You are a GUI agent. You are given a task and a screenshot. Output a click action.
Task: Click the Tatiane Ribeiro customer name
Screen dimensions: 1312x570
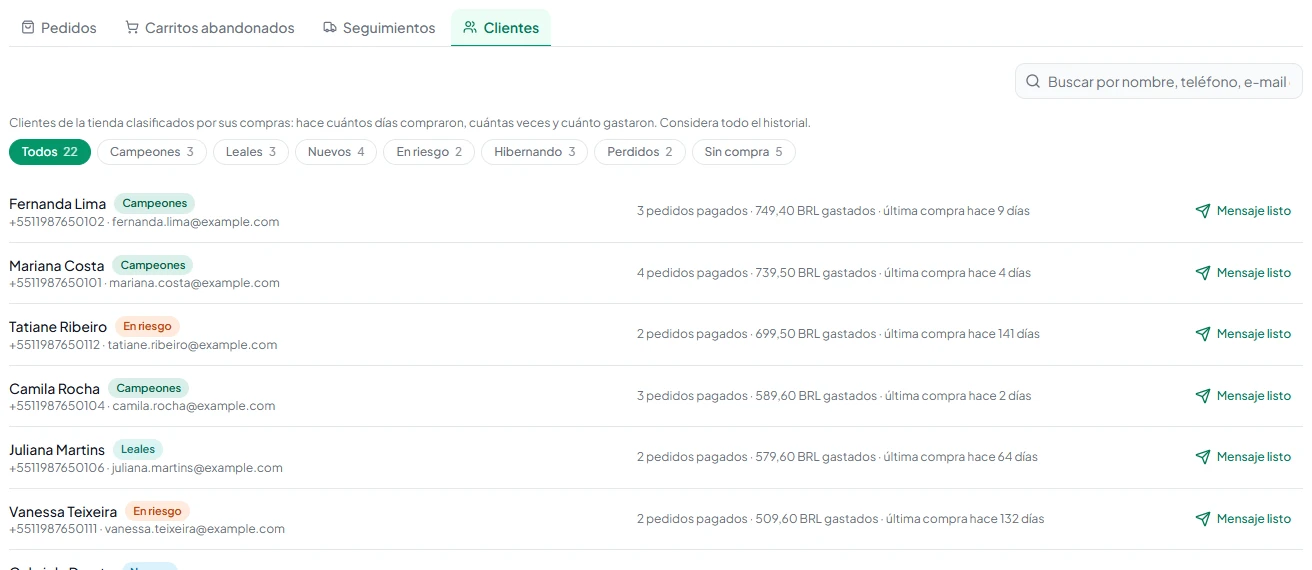58,327
